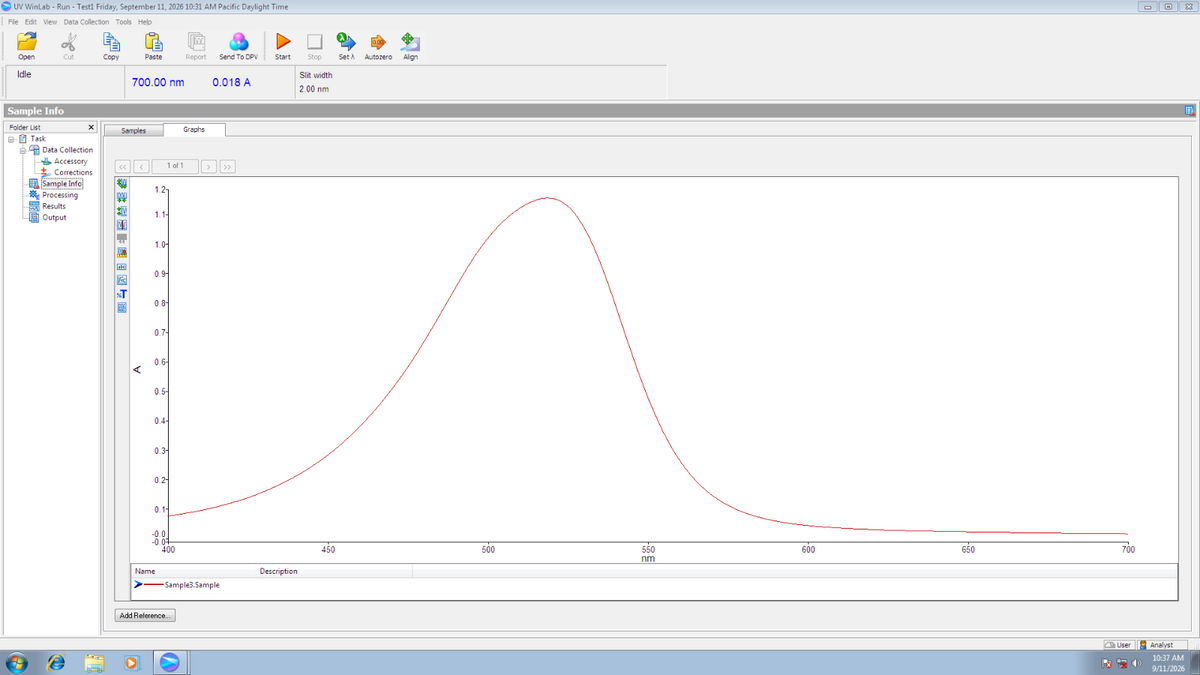1200x675 pixels.
Task: Open Internet Explorer from taskbar
Action: pyautogui.click(x=56, y=663)
